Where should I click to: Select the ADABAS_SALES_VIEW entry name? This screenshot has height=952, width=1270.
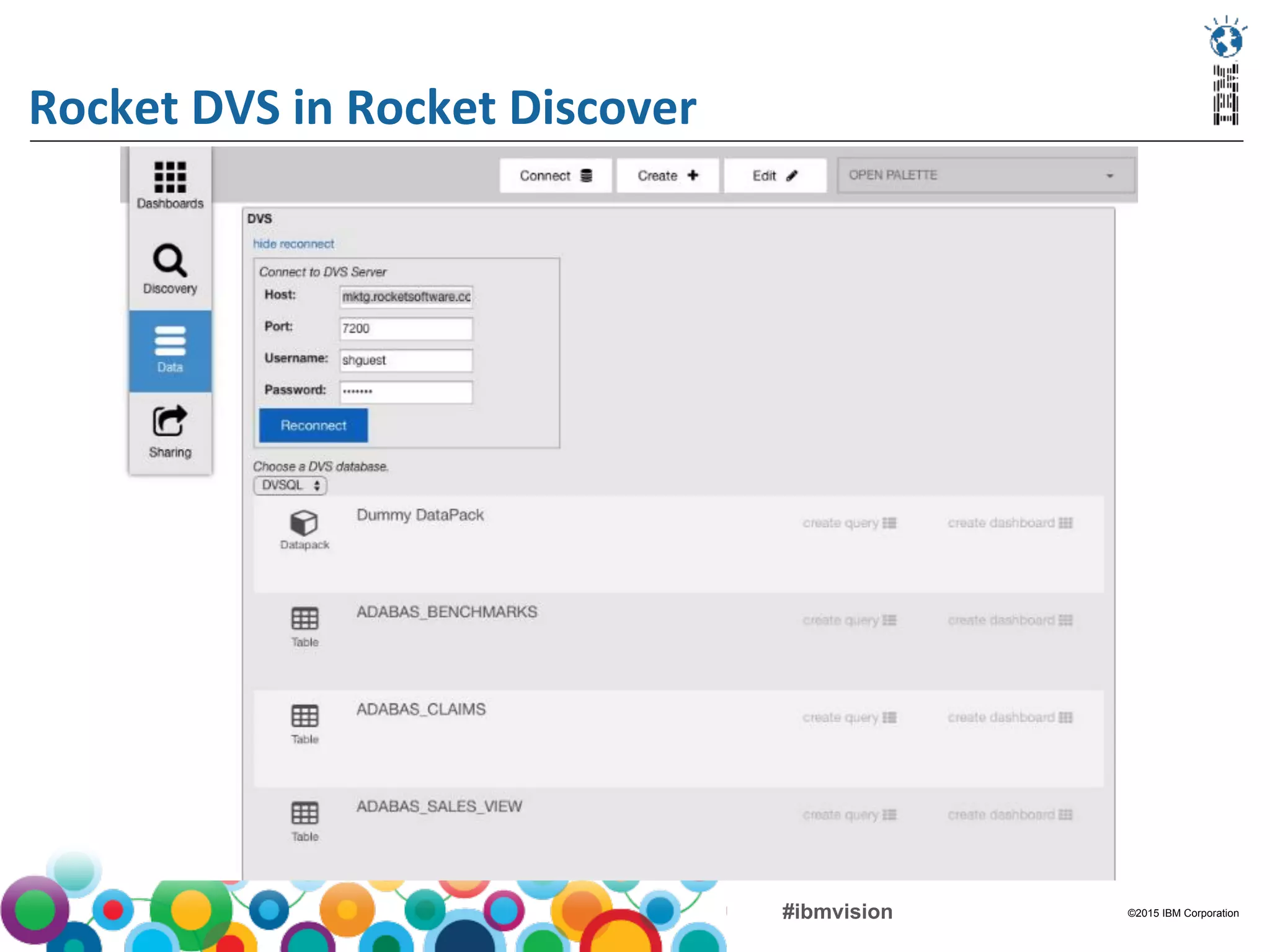coord(439,806)
